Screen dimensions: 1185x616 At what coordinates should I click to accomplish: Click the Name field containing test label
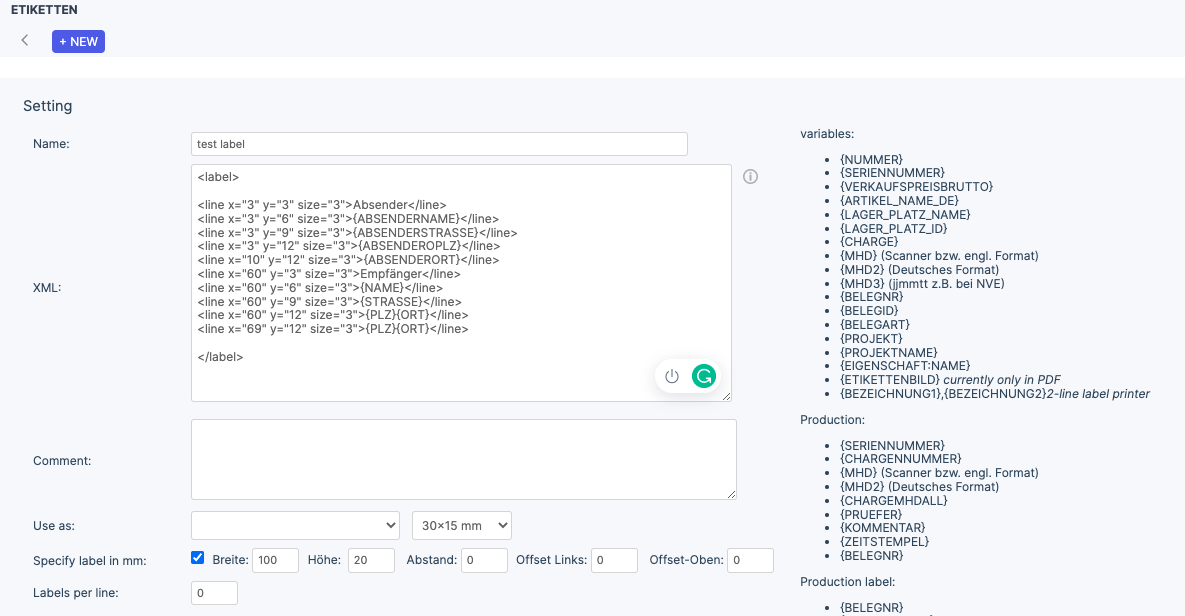pyautogui.click(x=439, y=144)
